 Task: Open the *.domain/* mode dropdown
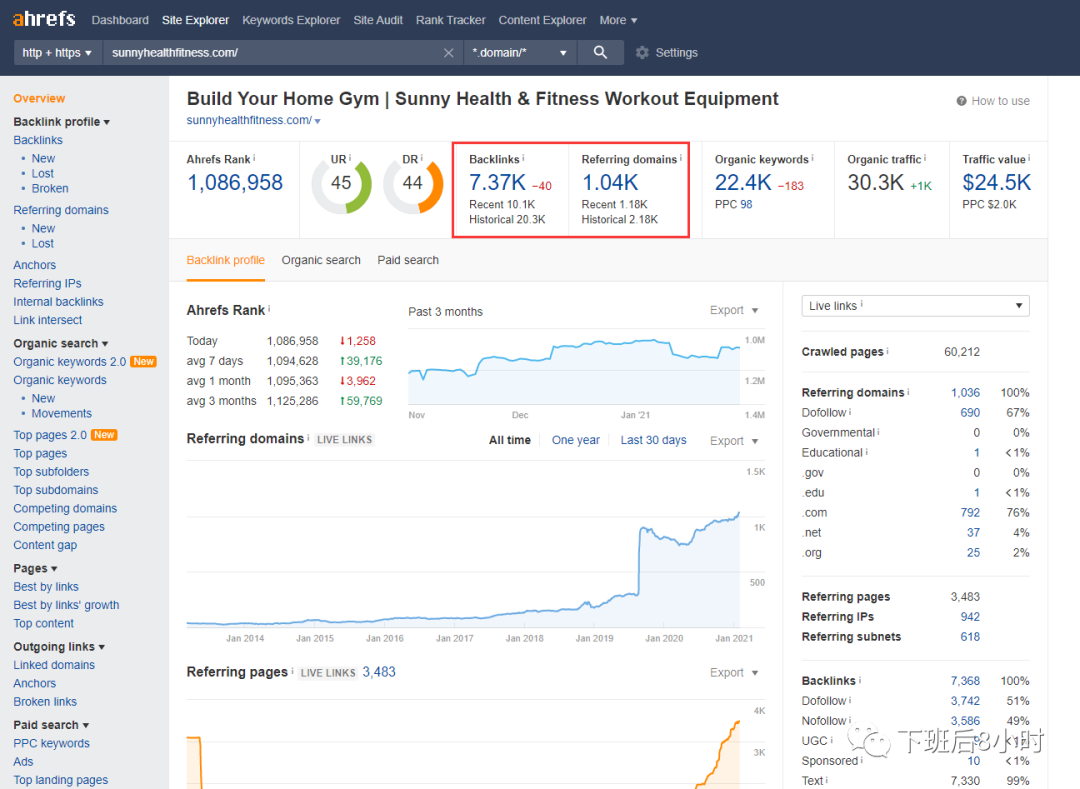pyautogui.click(x=519, y=53)
